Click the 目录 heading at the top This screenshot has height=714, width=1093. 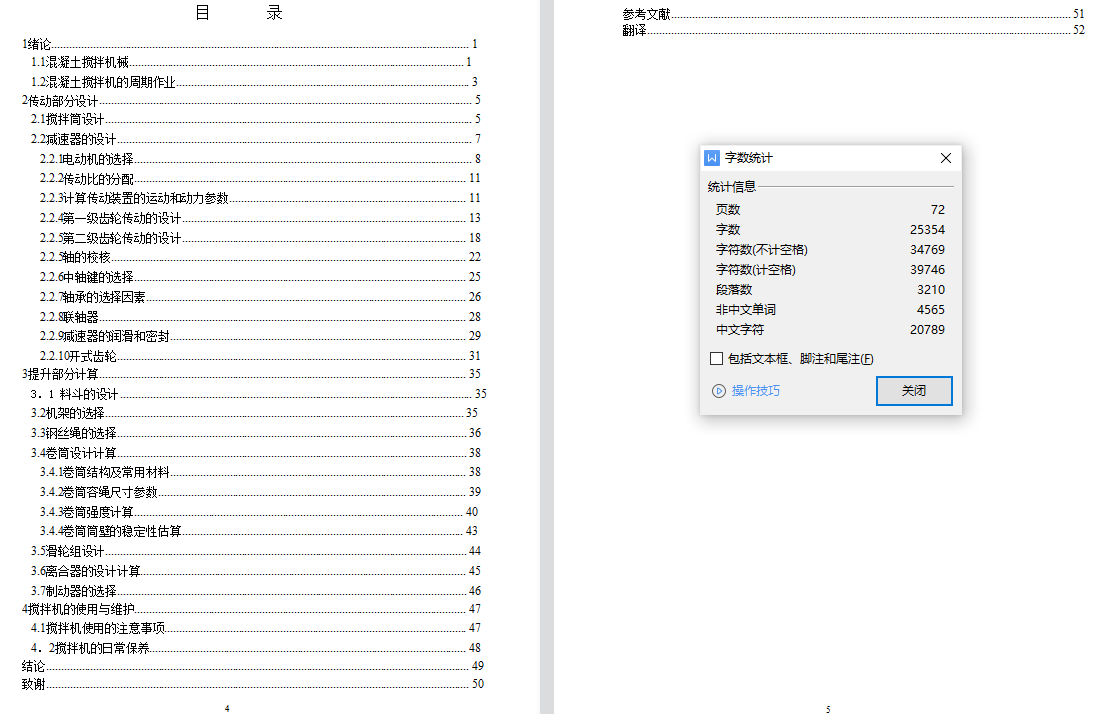click(x=238, y=13)
